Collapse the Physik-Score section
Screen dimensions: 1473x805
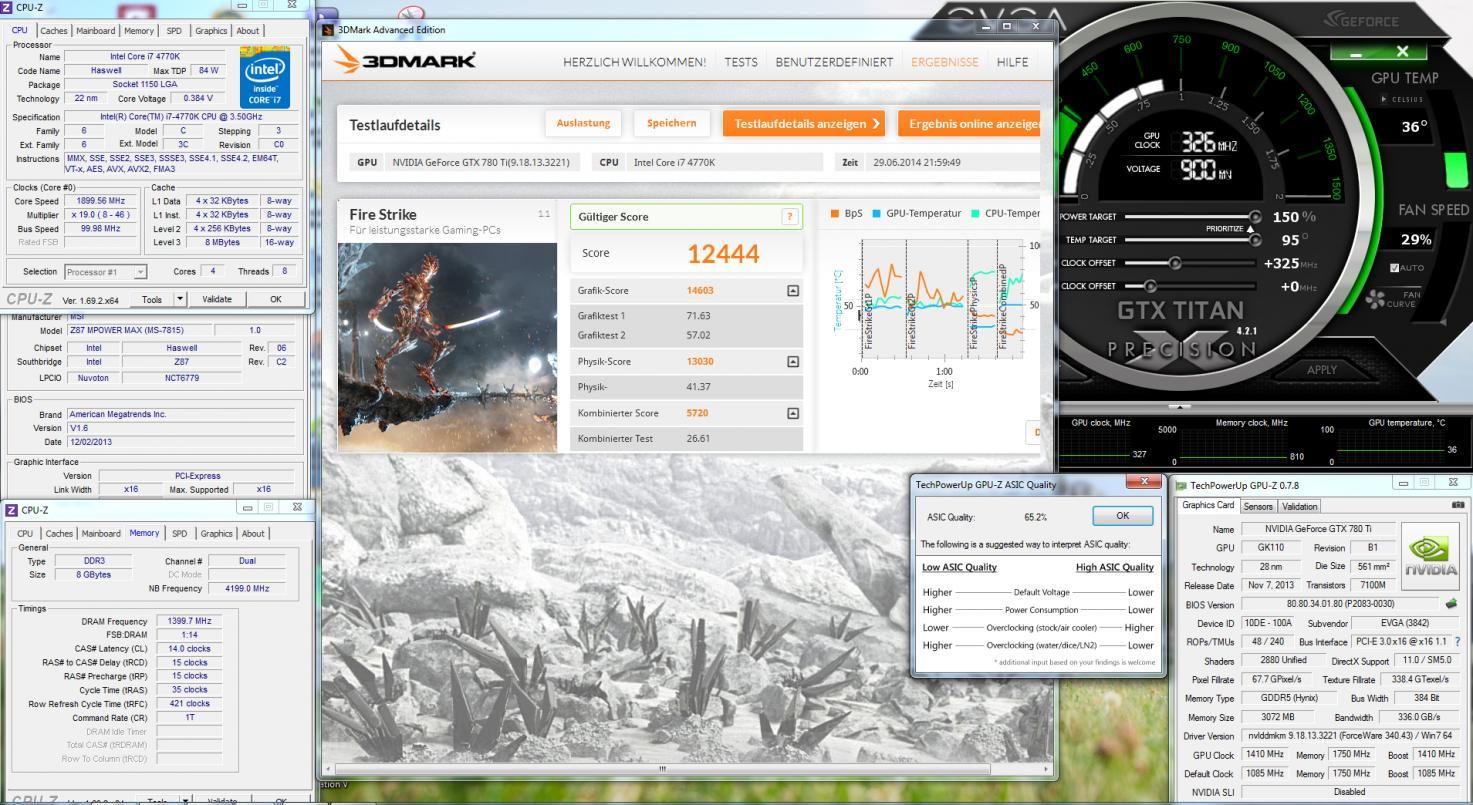[x=793, y=362]
